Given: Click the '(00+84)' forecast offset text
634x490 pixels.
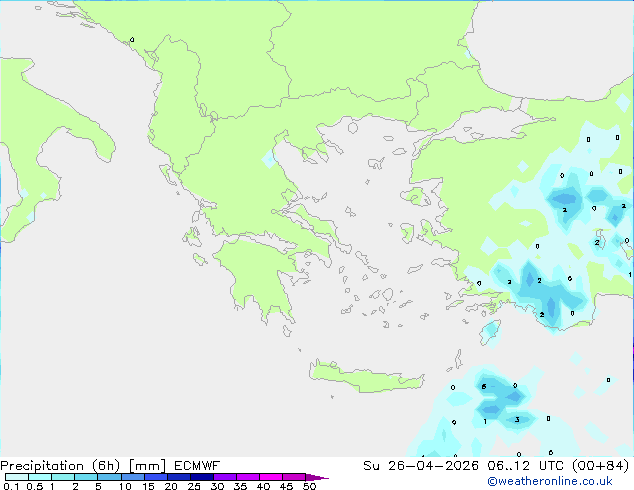Looking at the screenshot, I should (600, 466).
